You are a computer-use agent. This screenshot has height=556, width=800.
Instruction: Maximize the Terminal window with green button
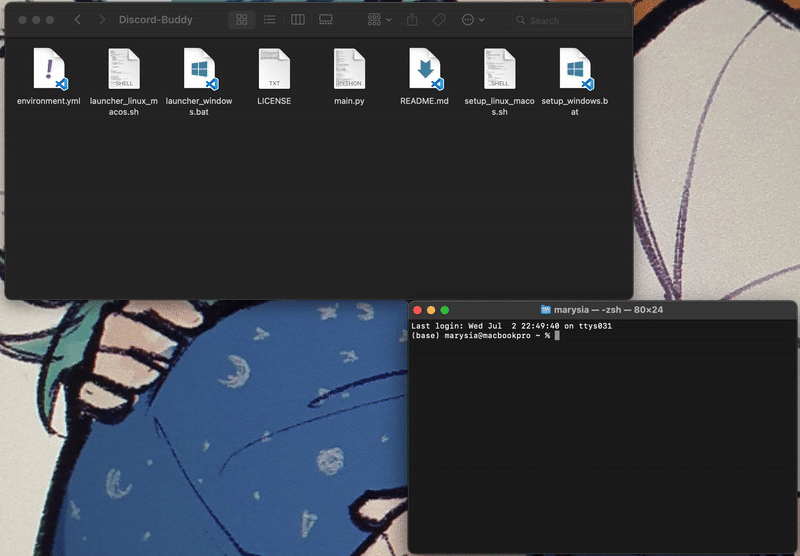pos(445,310)
